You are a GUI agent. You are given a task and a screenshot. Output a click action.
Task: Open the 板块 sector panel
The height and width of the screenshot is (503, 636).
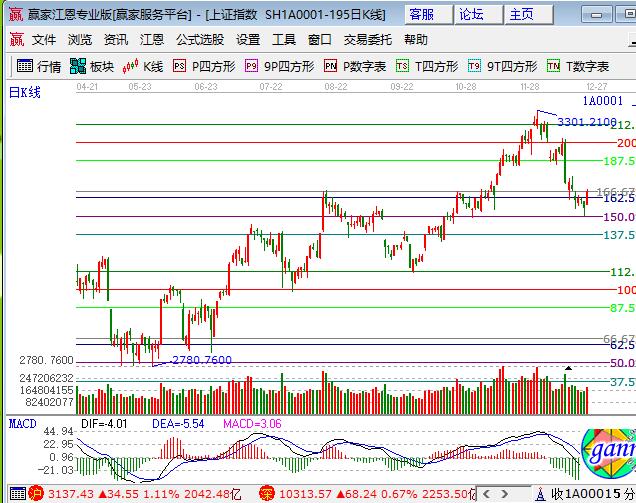(92, 66)
